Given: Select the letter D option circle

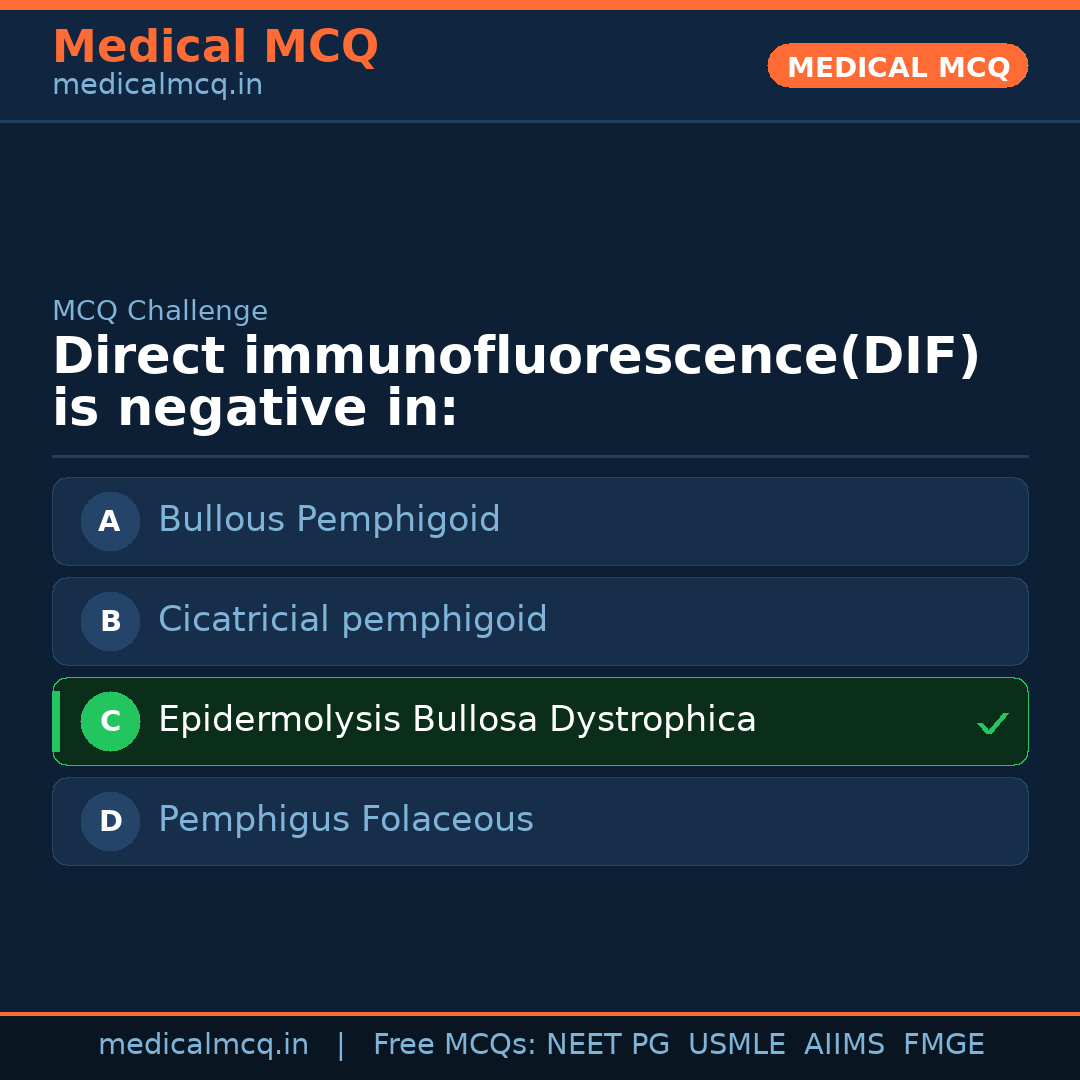Looking at the screenshot, I should (x=110, y=821).
